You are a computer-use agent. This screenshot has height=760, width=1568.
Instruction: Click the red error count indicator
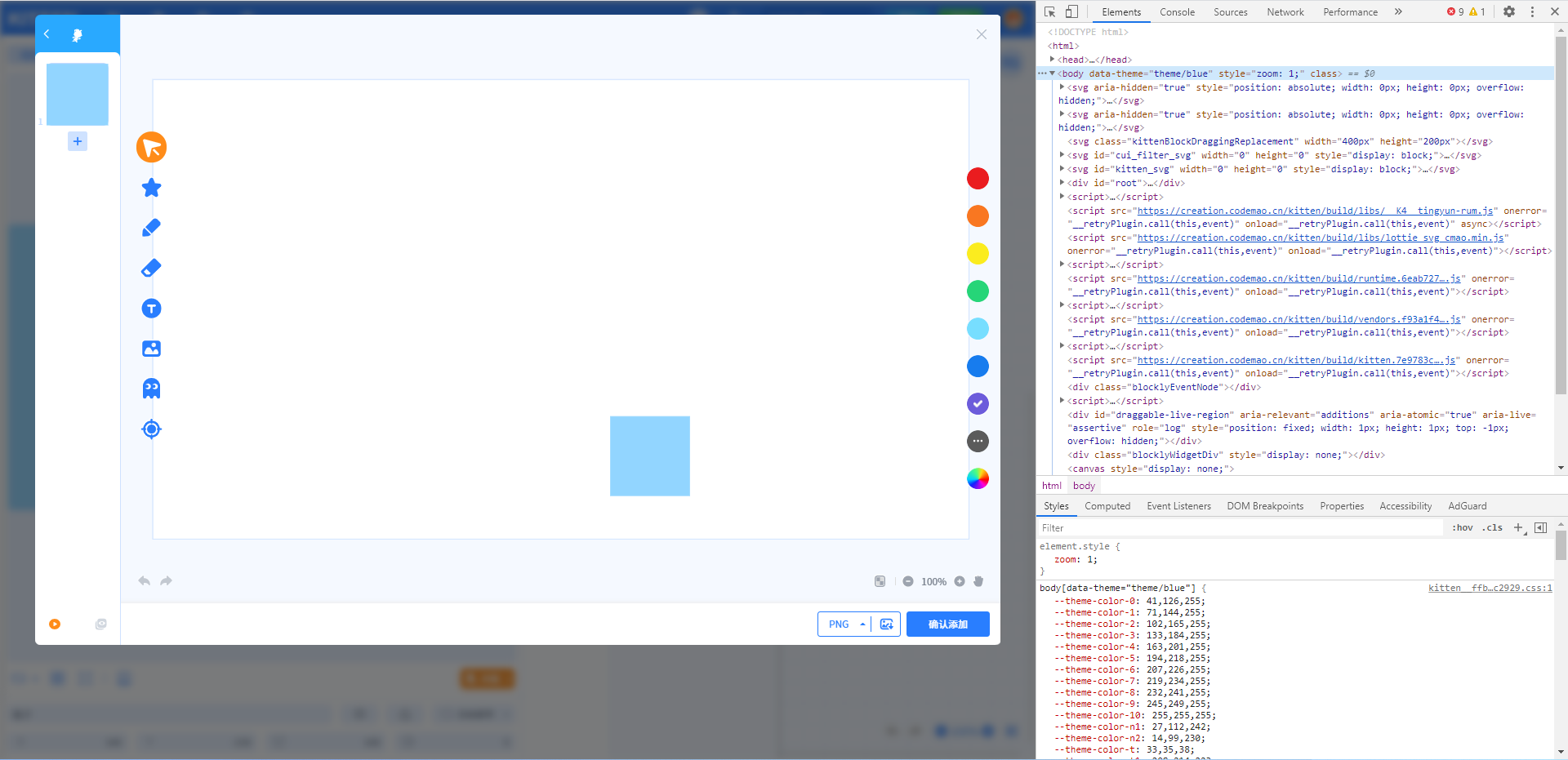pos(1455,11)
